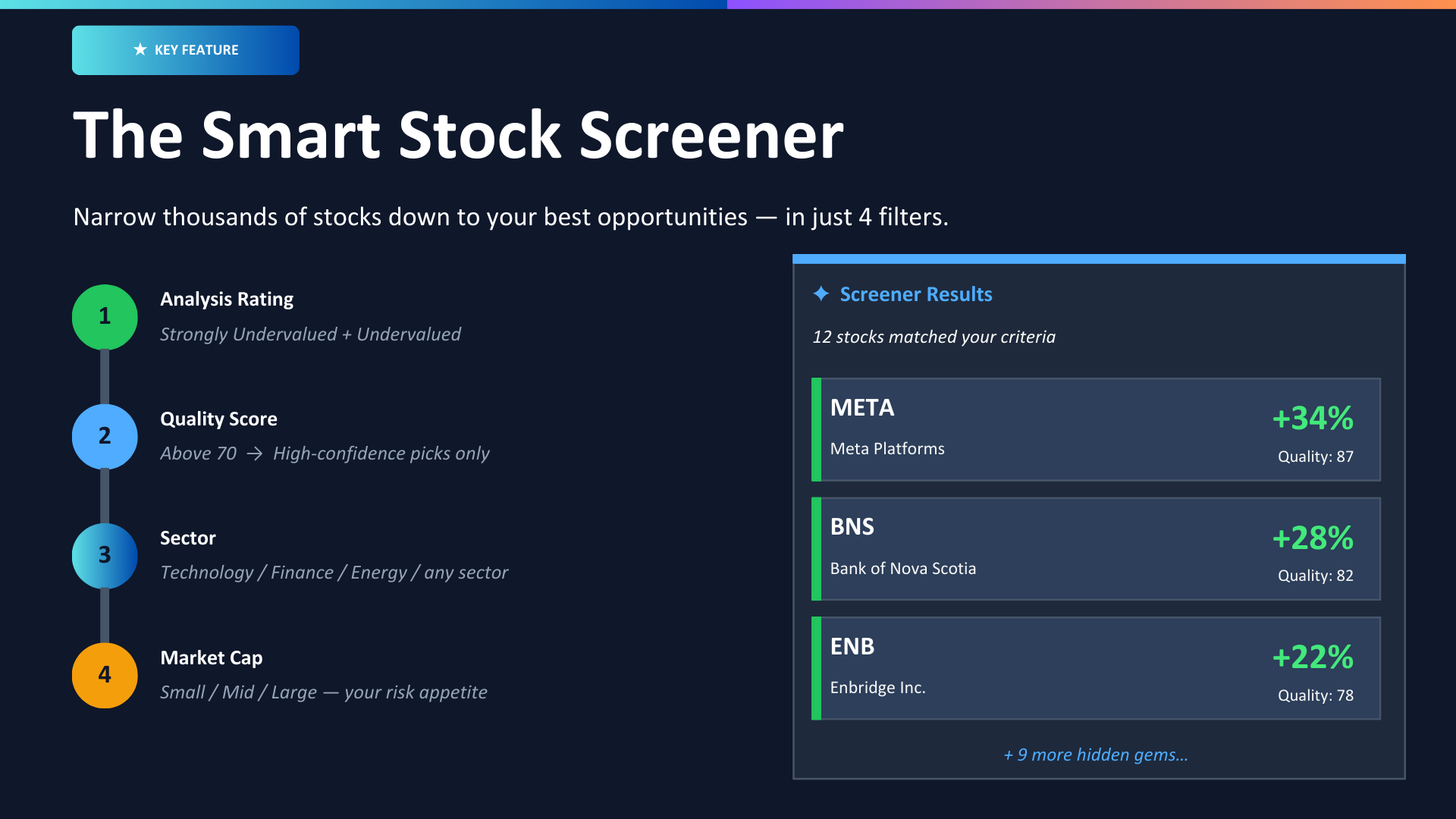Expand the META Platforms result card
Viewport: 1456px width, 819px height.
1097,429
